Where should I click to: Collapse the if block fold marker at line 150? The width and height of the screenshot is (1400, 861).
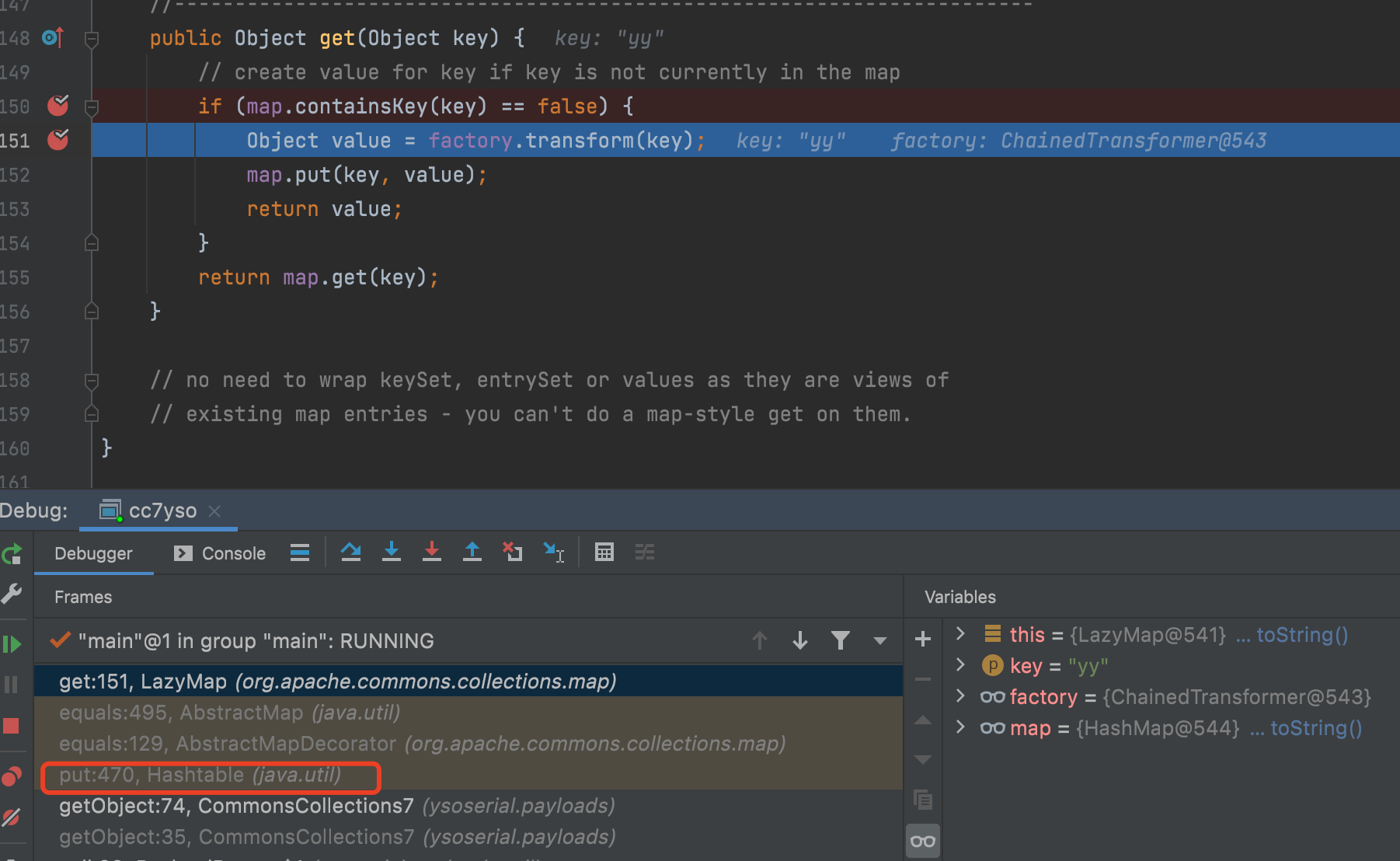[92, 106]
